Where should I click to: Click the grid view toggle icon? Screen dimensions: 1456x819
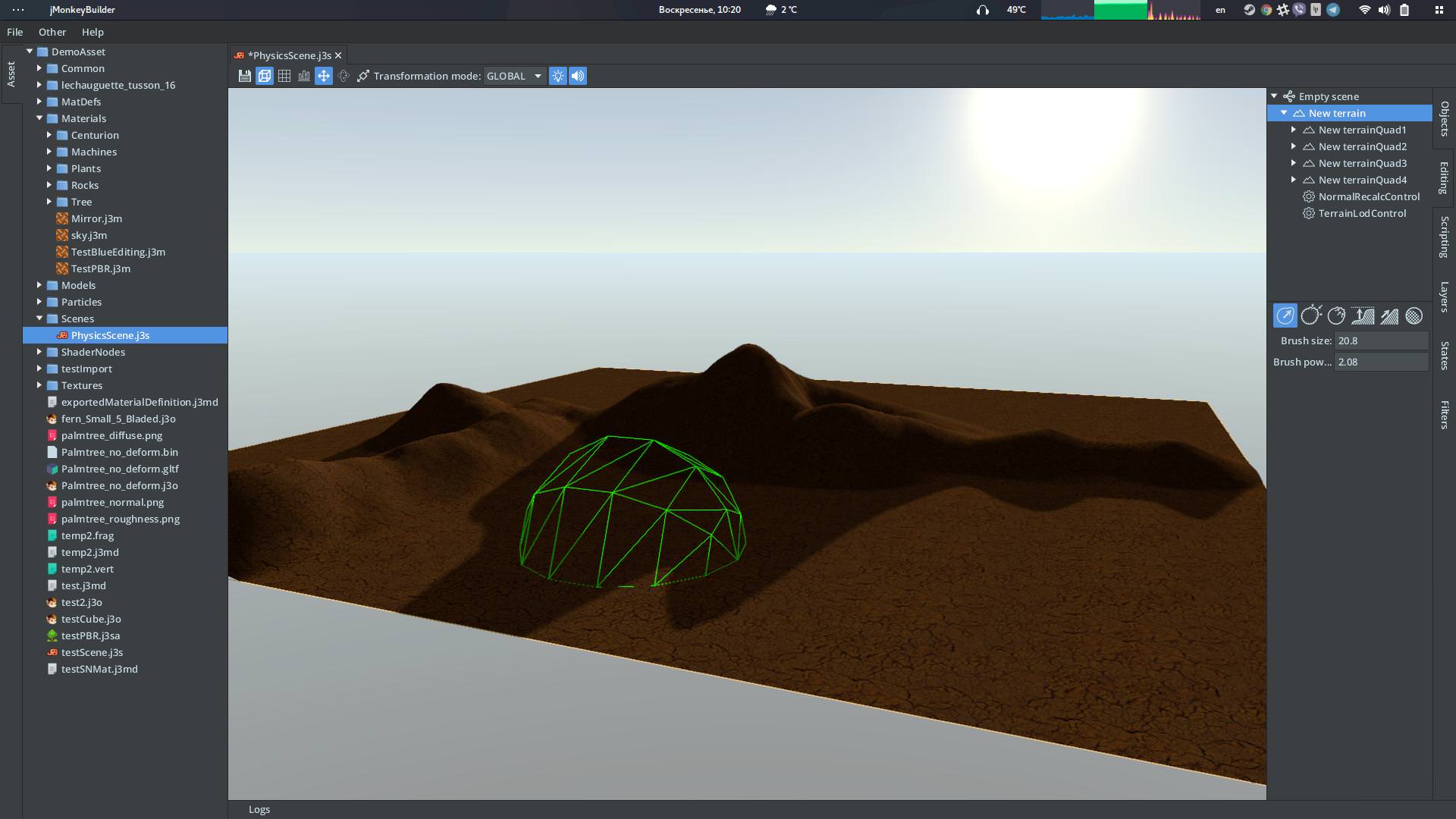(284, 76)
